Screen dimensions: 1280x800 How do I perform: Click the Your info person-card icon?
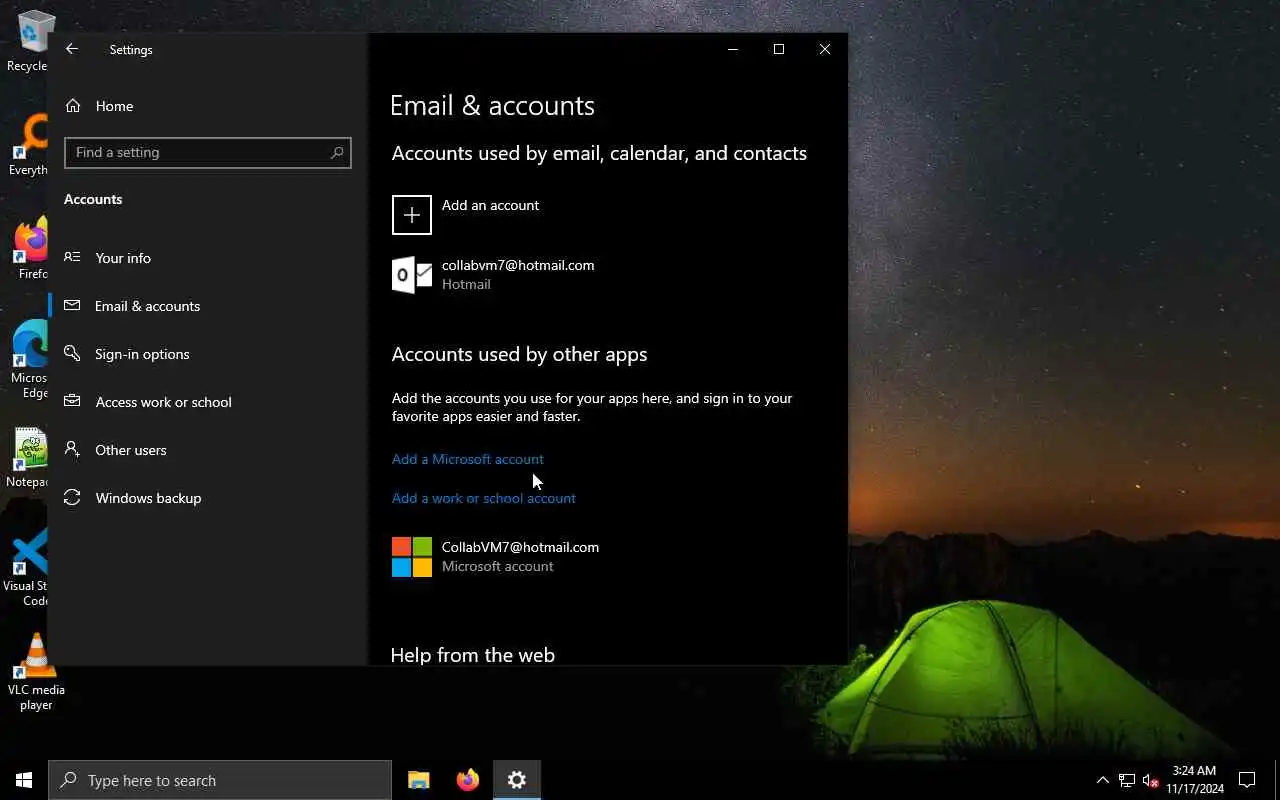coord(72,257)
